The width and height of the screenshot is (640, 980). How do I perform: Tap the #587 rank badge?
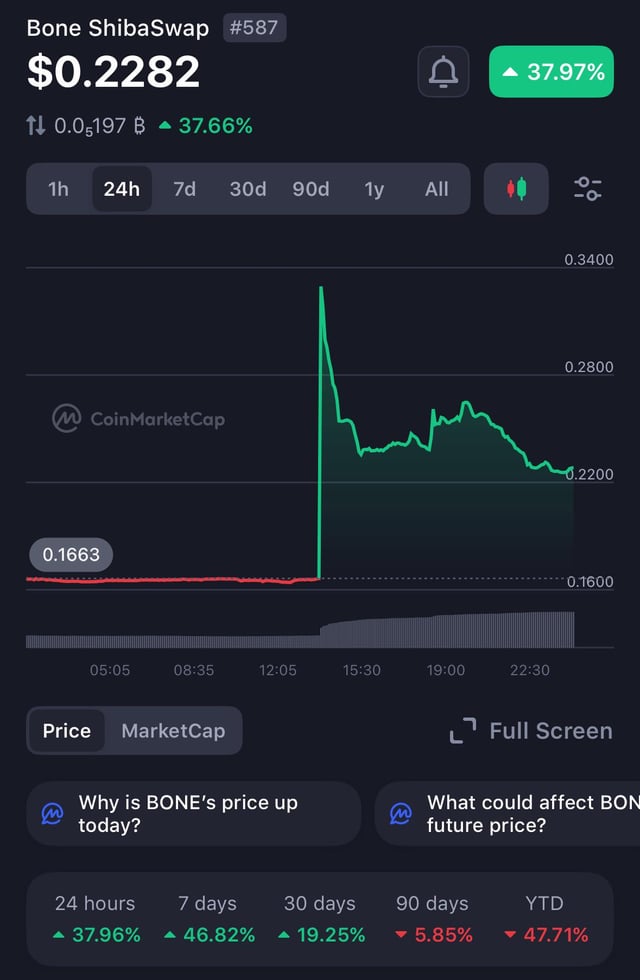[x=254, y=28]
